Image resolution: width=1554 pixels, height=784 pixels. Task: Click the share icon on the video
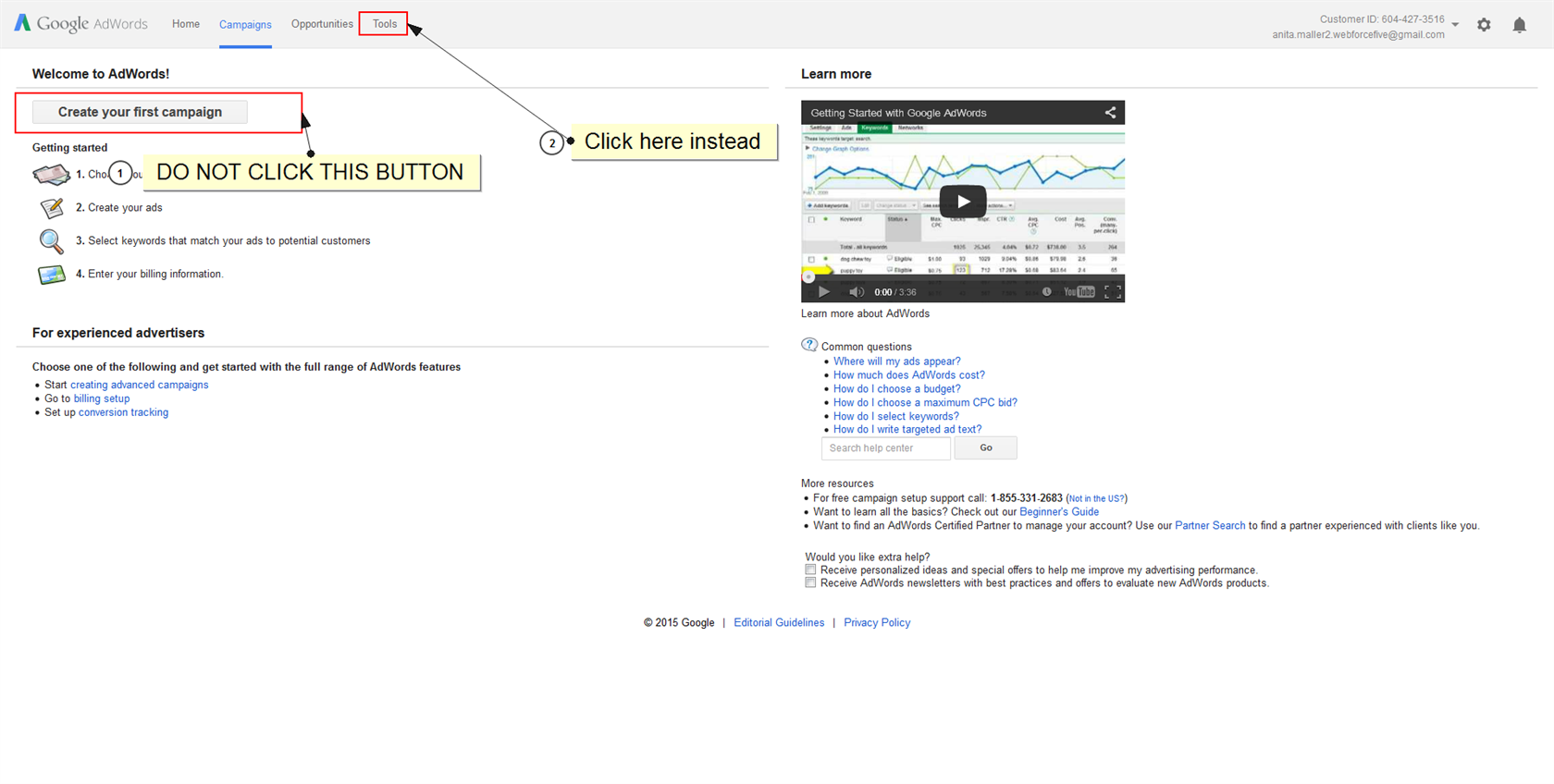pos(1110,113)
